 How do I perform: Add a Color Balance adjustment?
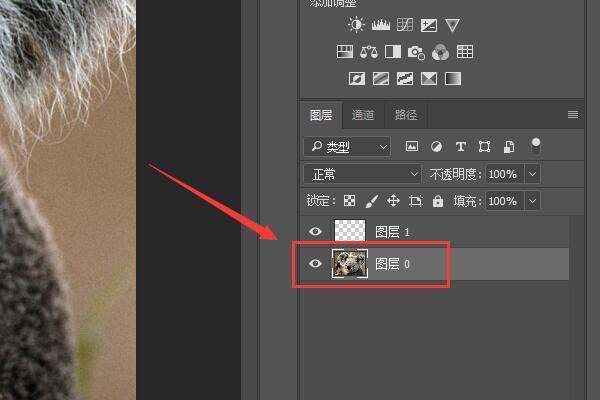coord(368,51)
